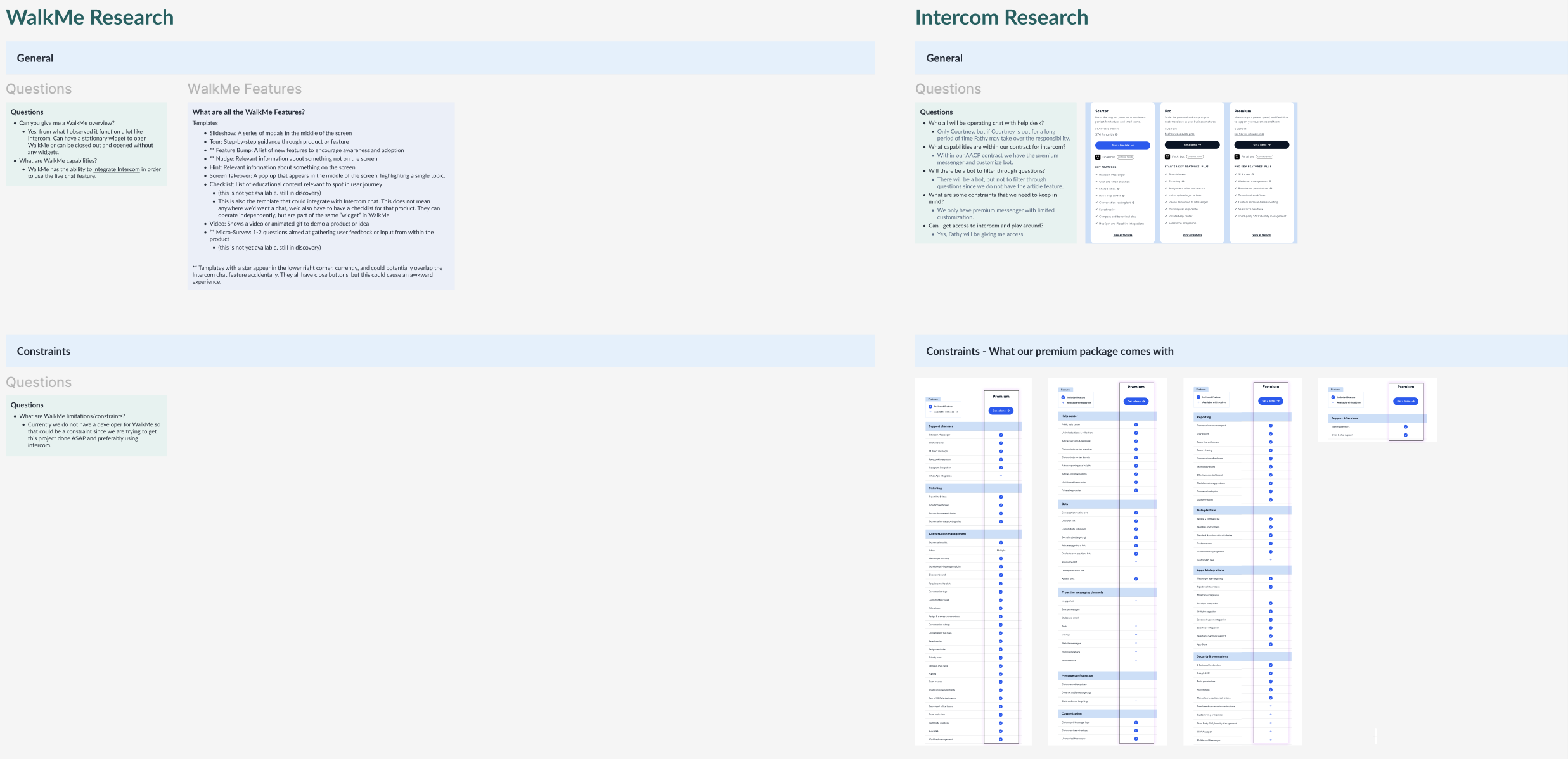
Task: Click the checkmark for Public help center
Action: (x=1136, y=424)
